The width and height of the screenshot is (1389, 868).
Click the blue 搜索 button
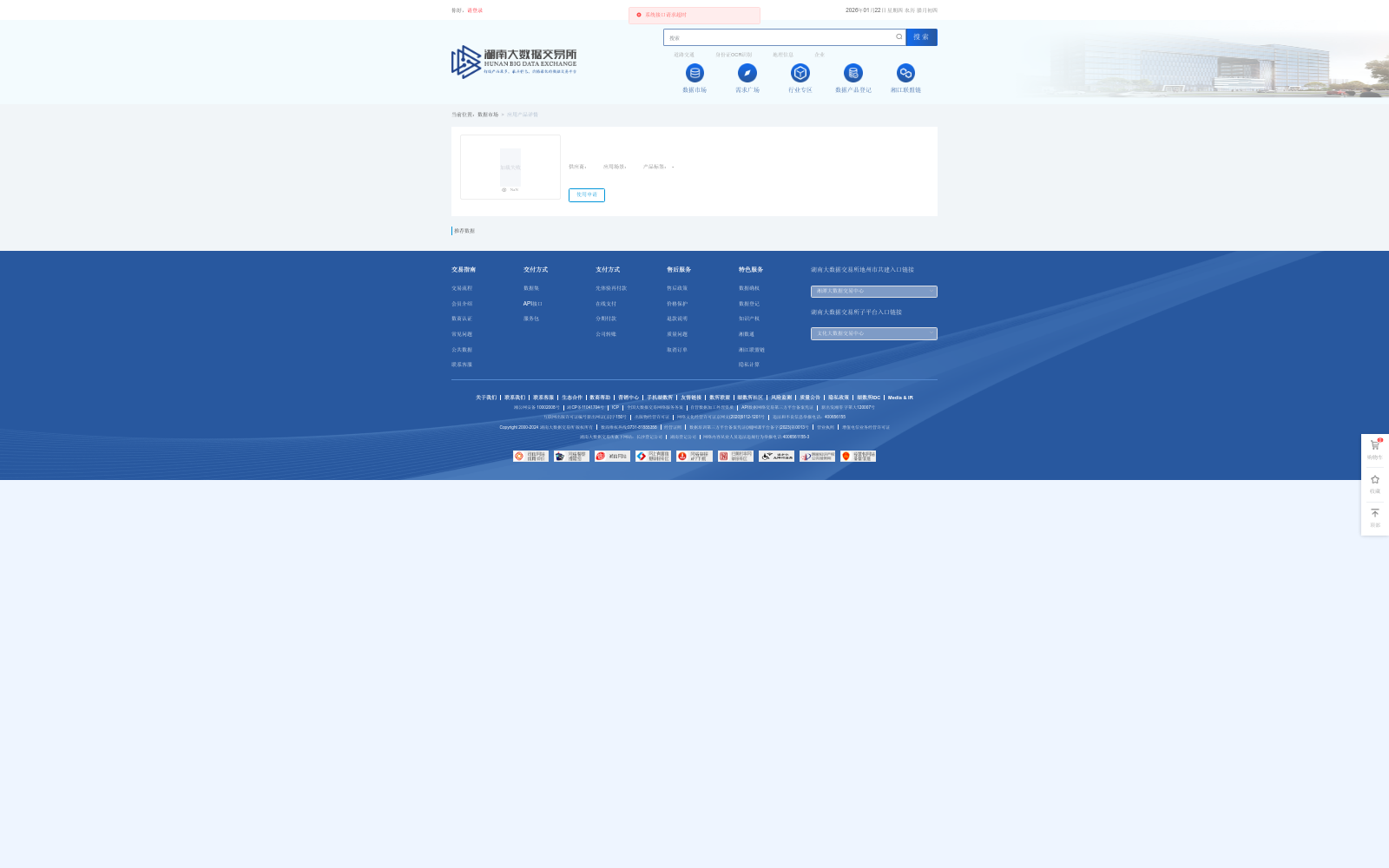[x=921, y=37]
